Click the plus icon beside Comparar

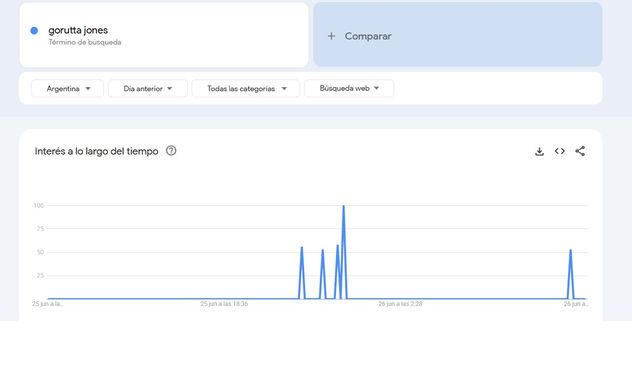[331, 36]
